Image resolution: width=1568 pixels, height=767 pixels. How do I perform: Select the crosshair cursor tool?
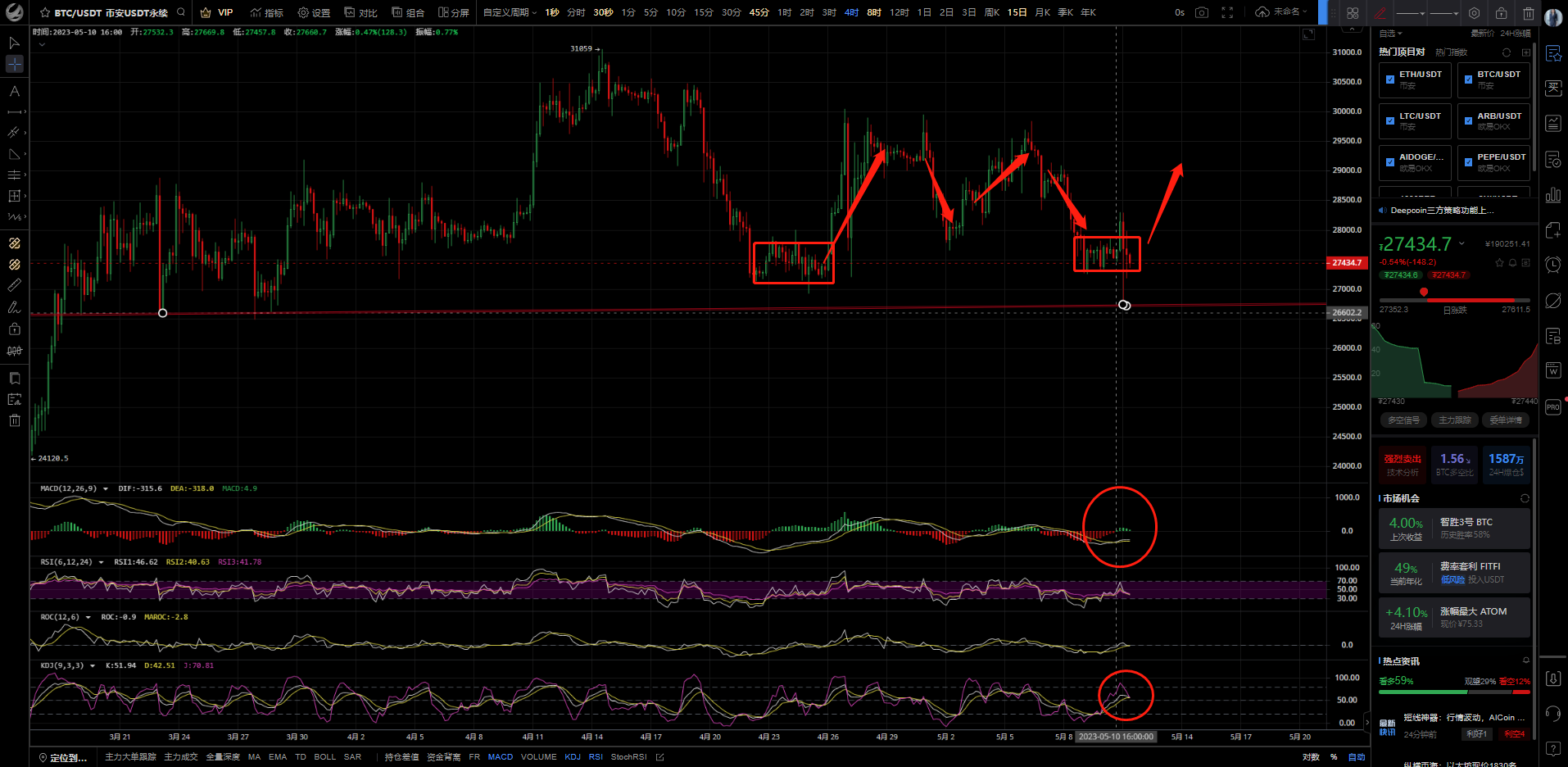point(14,64)
